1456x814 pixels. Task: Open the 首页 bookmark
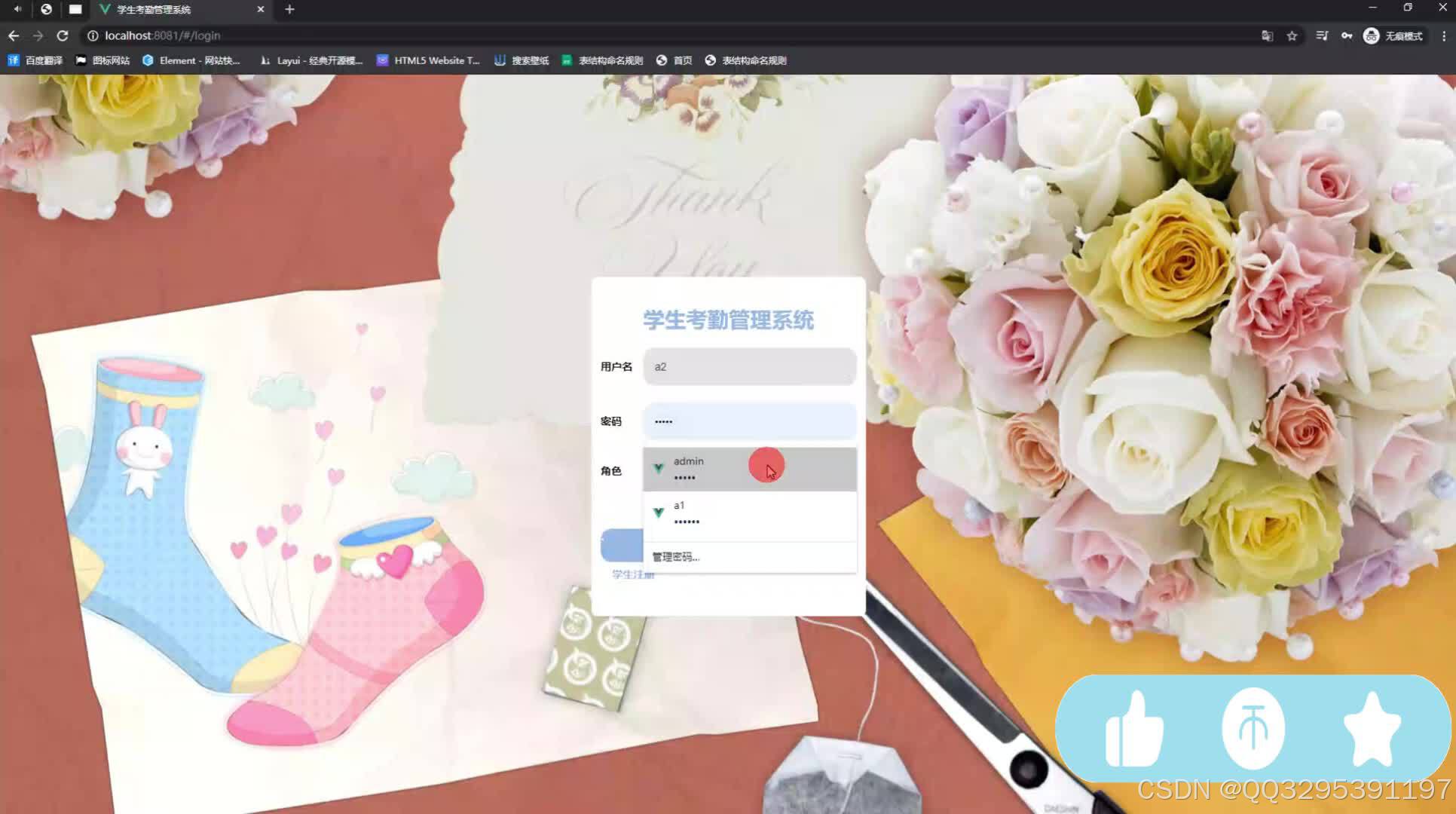click(674, 60)
